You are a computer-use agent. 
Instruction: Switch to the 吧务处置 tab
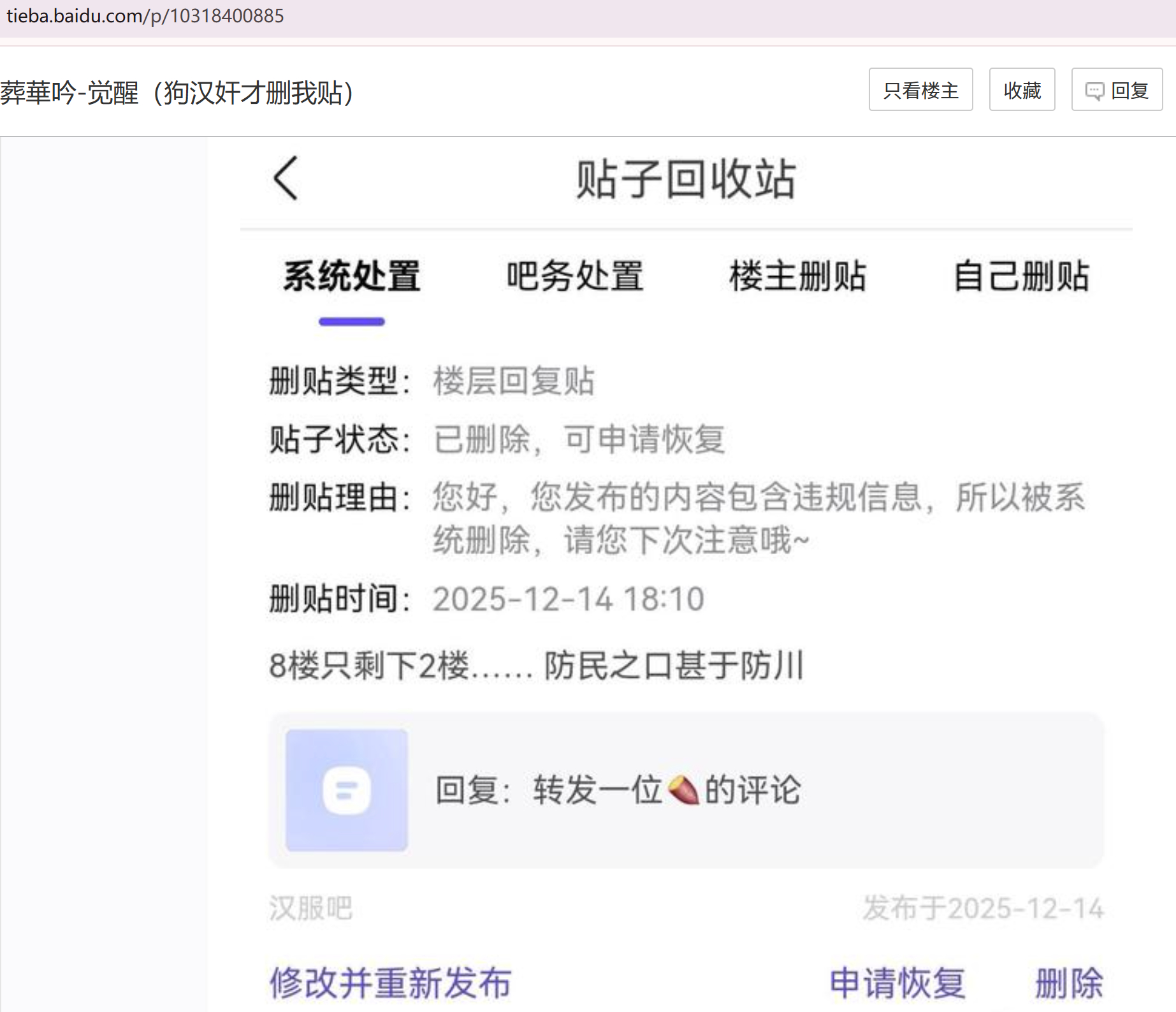(574, 277)
